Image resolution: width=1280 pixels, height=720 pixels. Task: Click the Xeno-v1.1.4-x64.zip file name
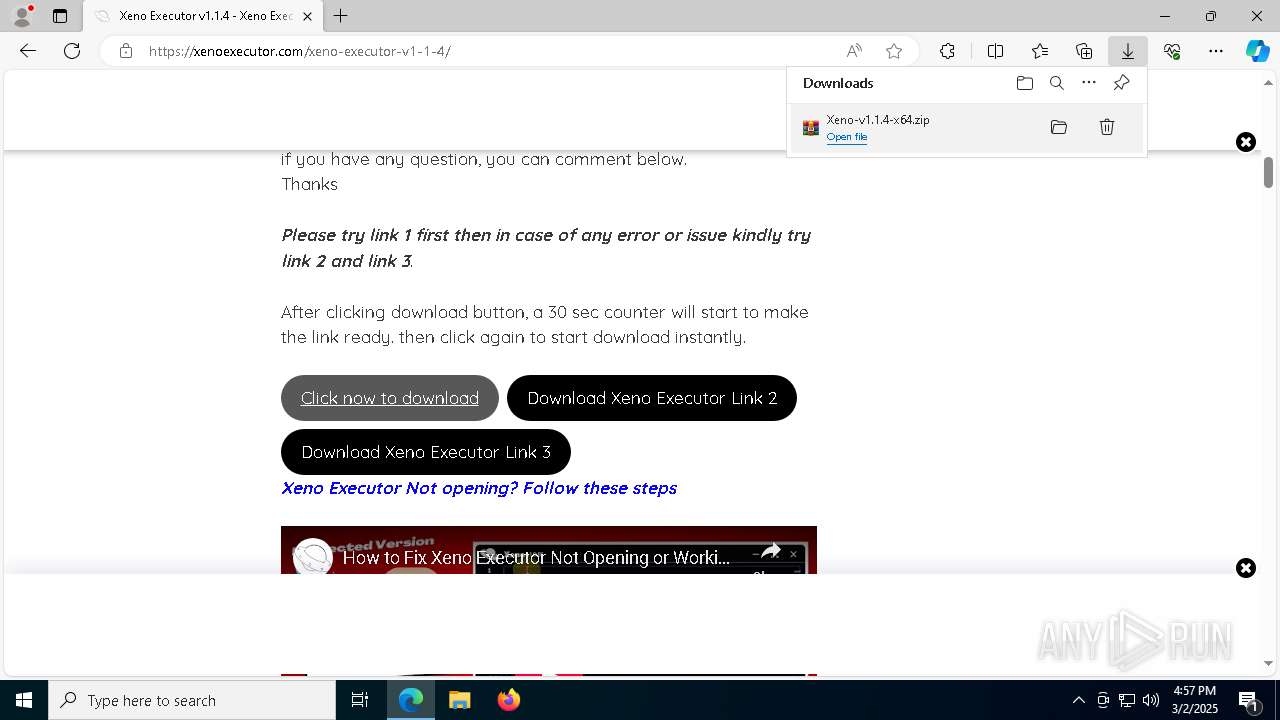point(878,119)
